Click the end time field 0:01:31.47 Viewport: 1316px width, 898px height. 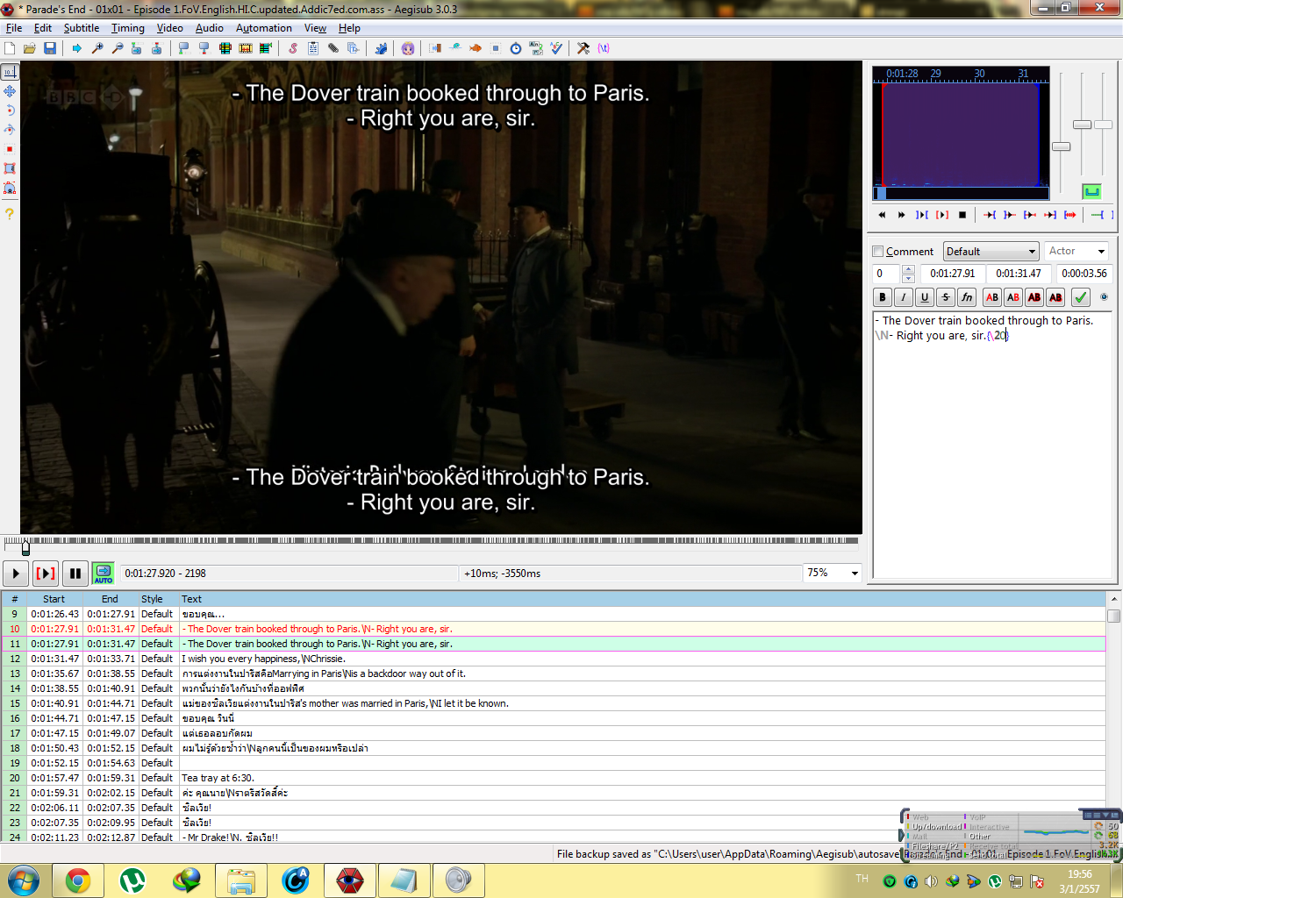[1019, 274]
